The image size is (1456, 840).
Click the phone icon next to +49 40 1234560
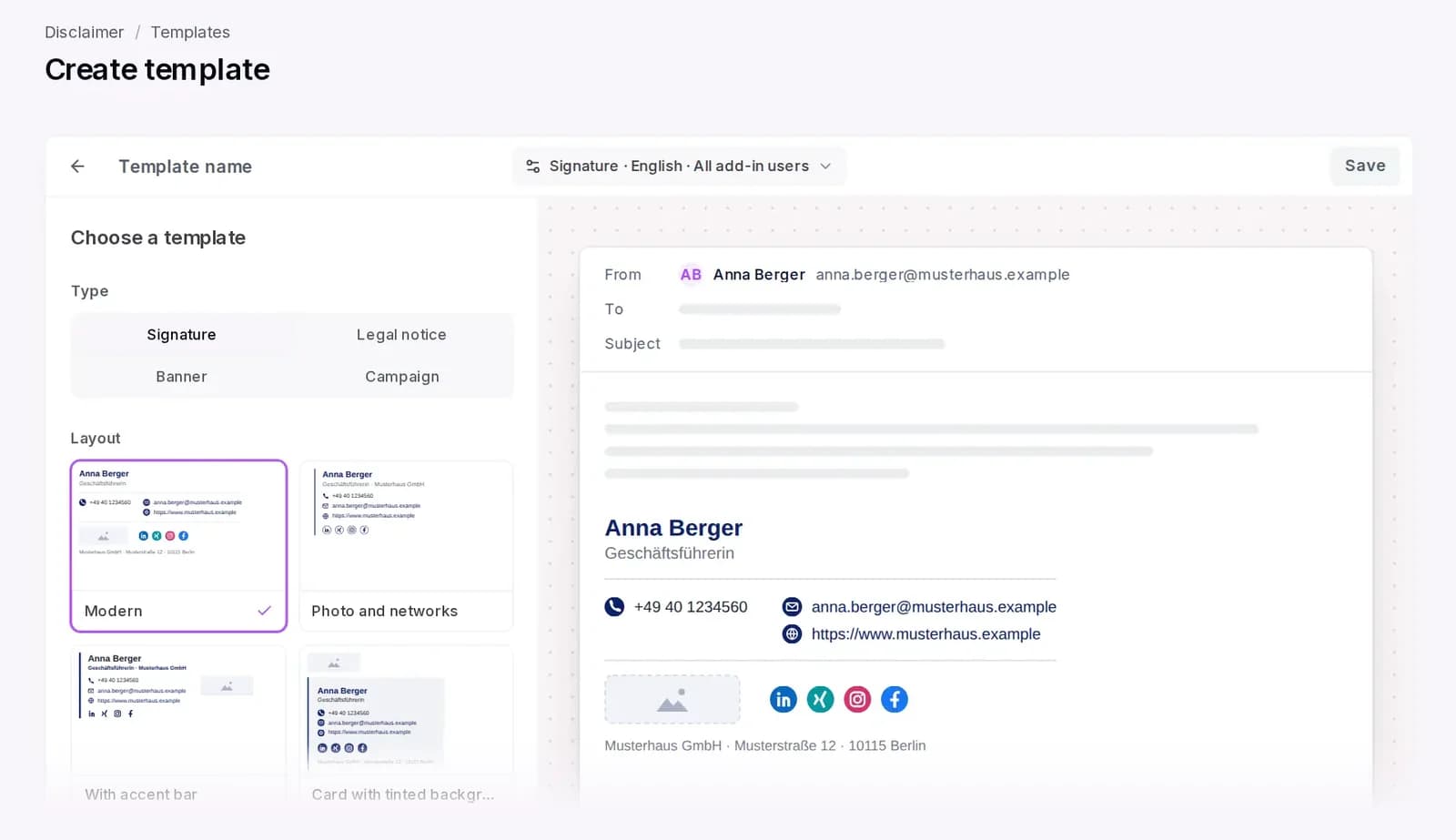click(614, 606)
